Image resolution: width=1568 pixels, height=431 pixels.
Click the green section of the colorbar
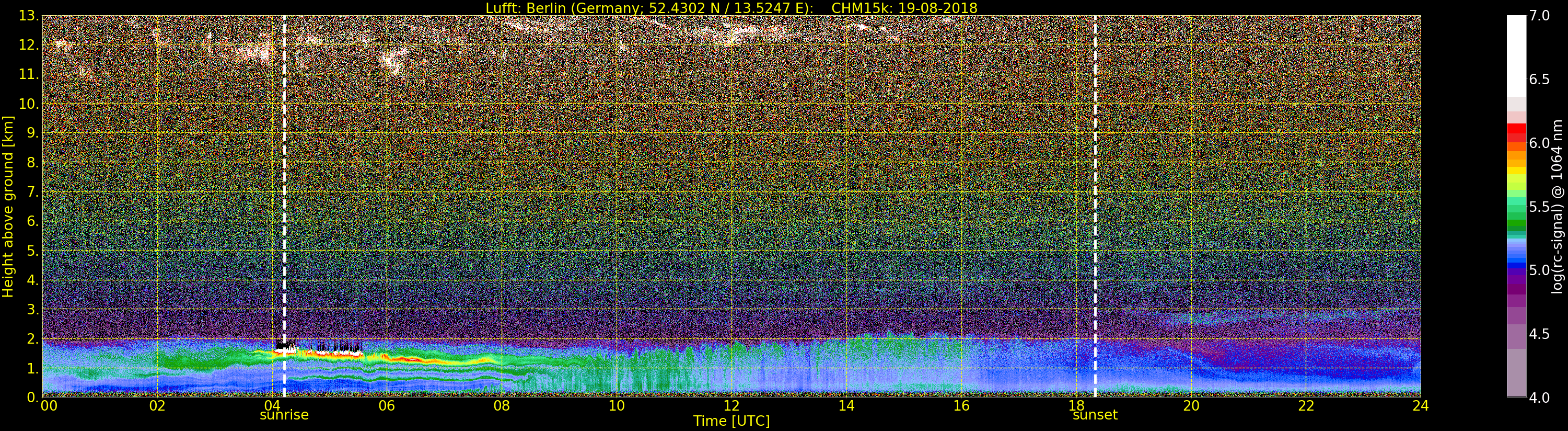coord(1516,213)
